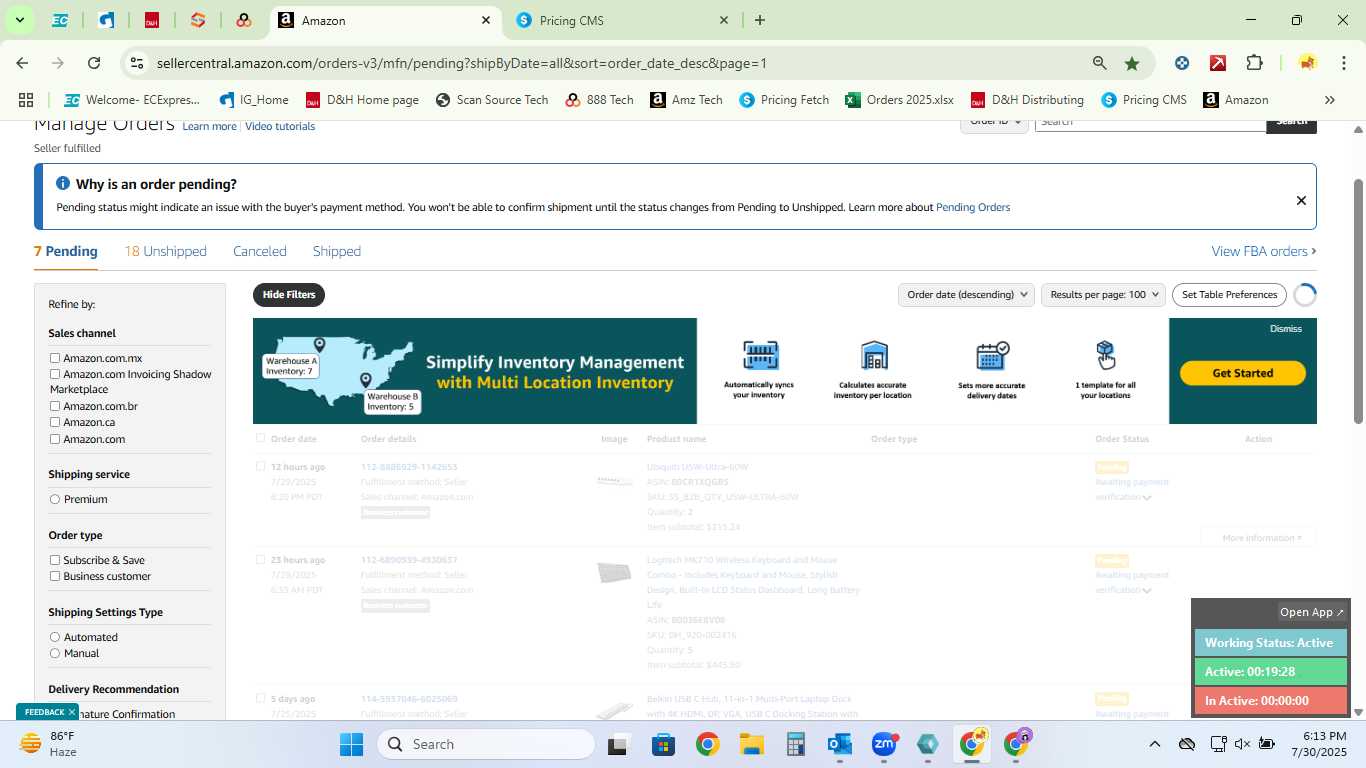This screenshot has height=768, width=1366.
Task: Click the browser back arrow
Action: (x=22, y=63)
